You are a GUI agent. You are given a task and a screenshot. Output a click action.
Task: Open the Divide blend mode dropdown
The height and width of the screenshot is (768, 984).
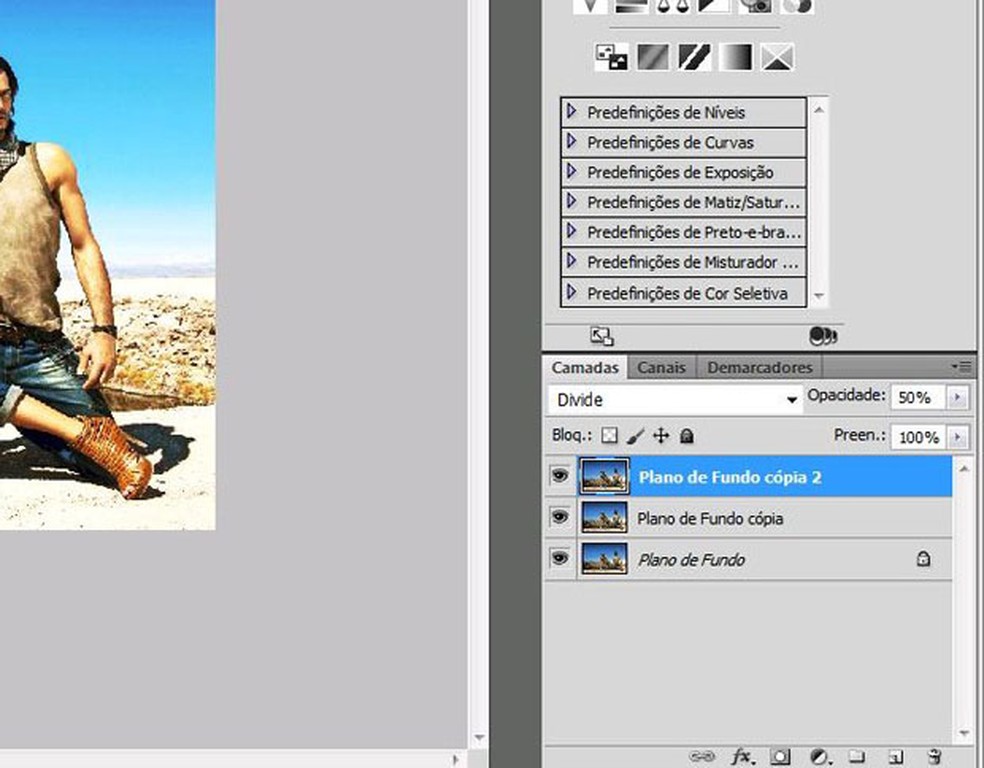pyautogui.click(x=675, y=400)
